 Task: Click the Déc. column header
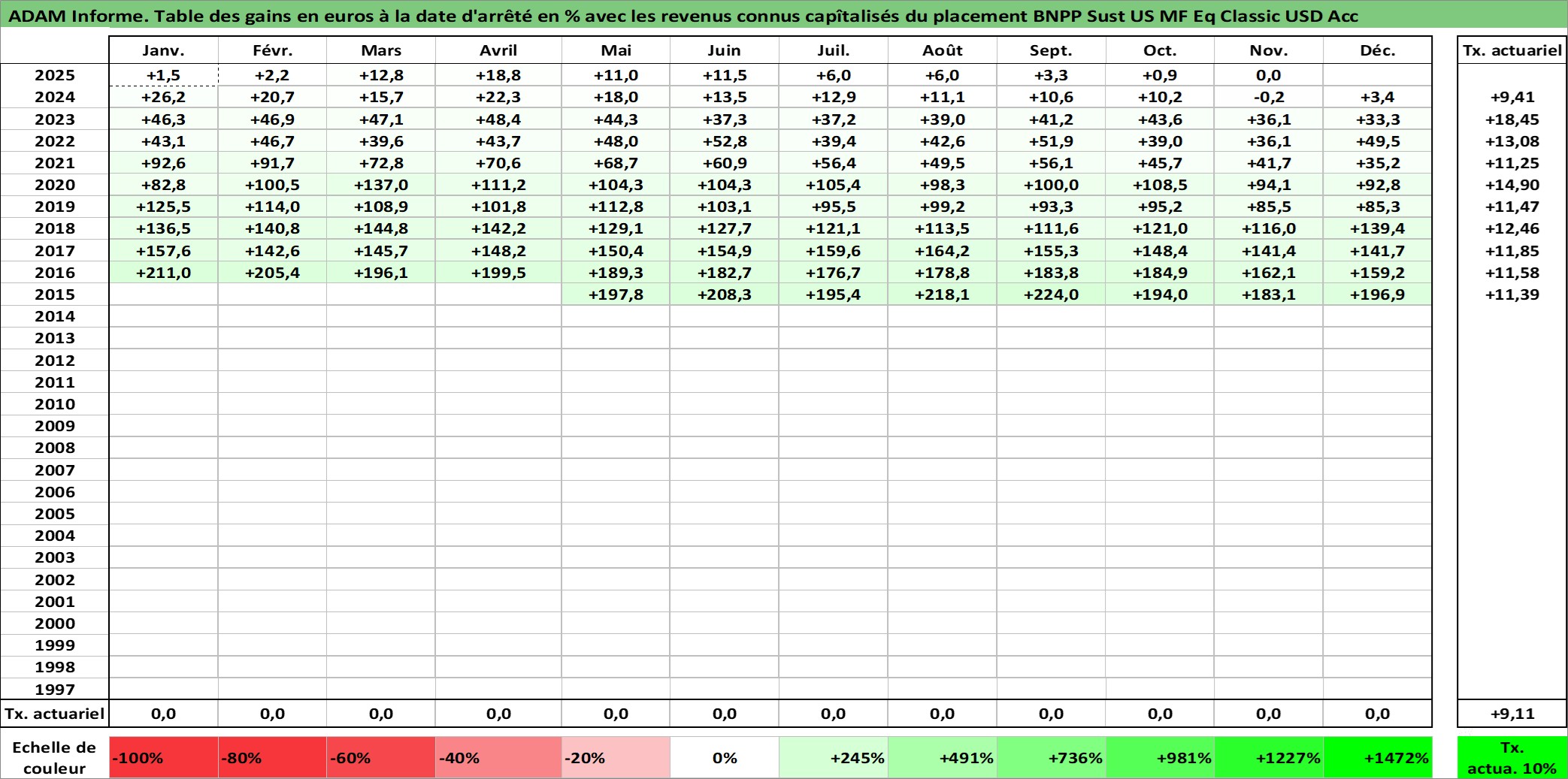(1377, 50)
